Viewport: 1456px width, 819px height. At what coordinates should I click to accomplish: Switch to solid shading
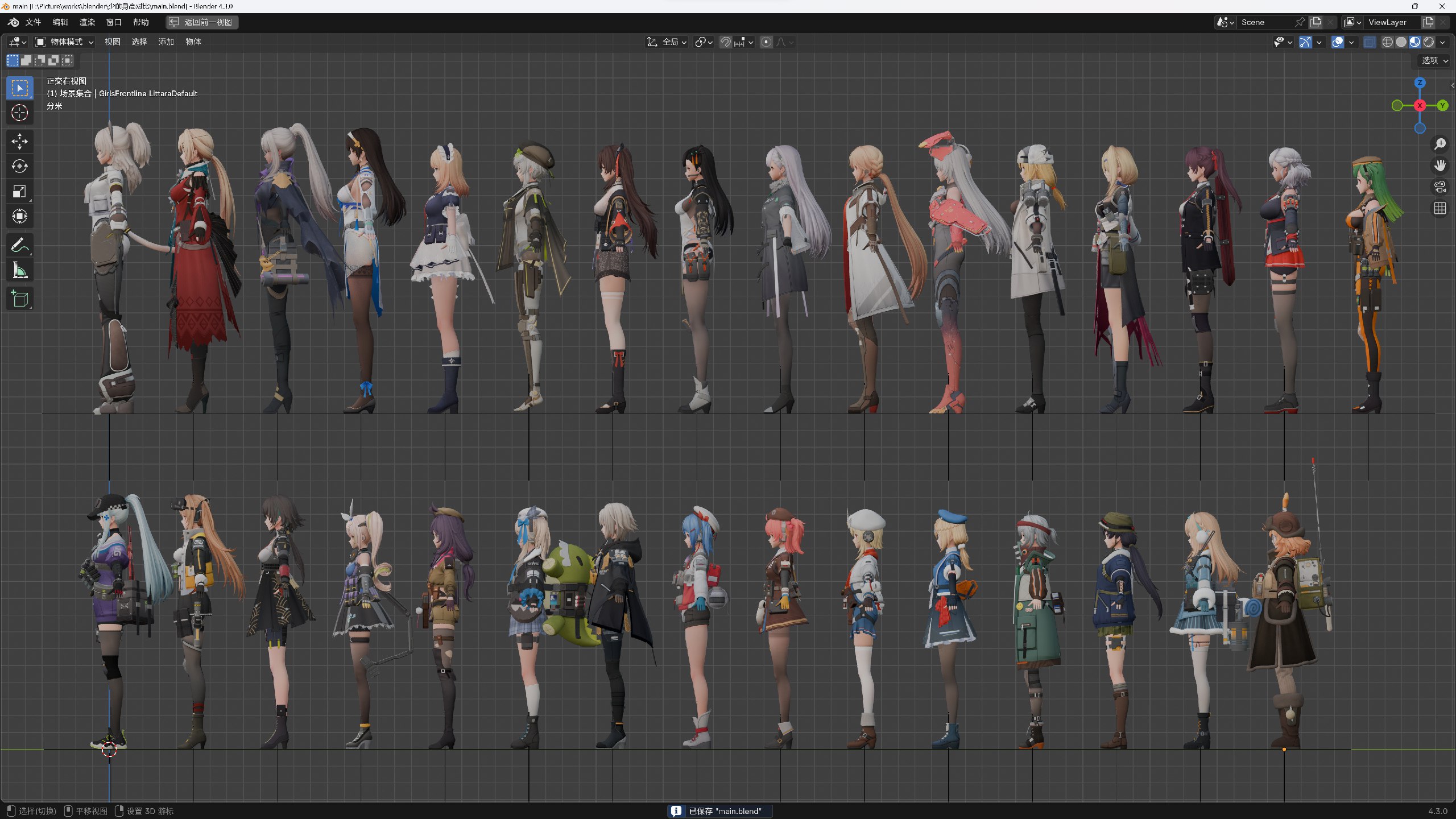(1401, 42)
